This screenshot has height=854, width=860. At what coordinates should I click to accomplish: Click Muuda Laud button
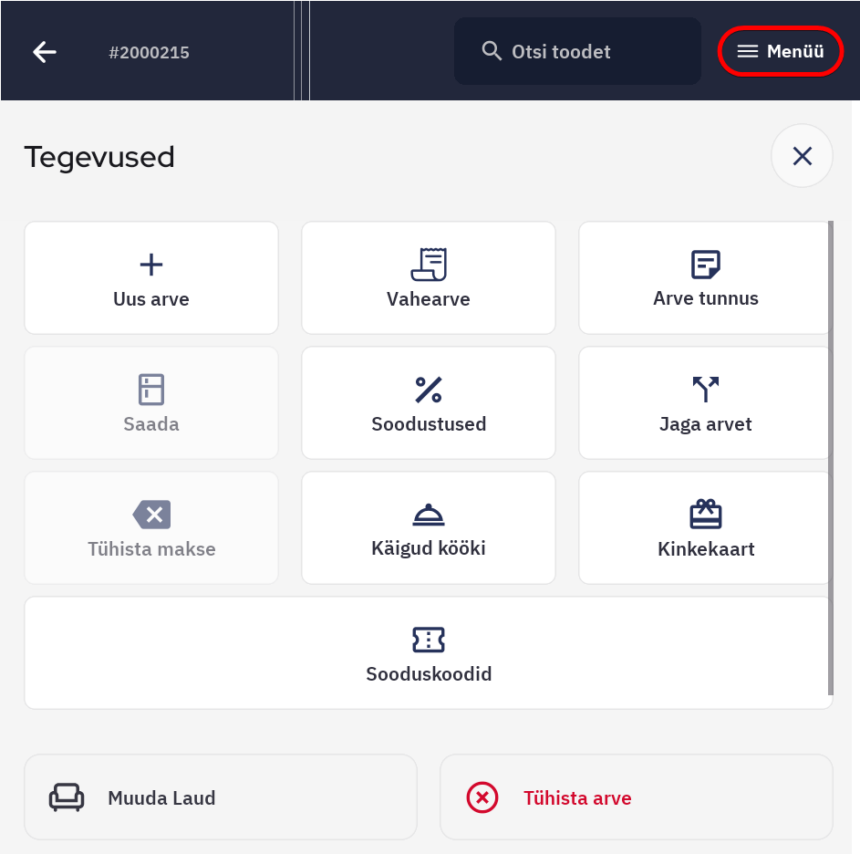(x=220, y=797)
